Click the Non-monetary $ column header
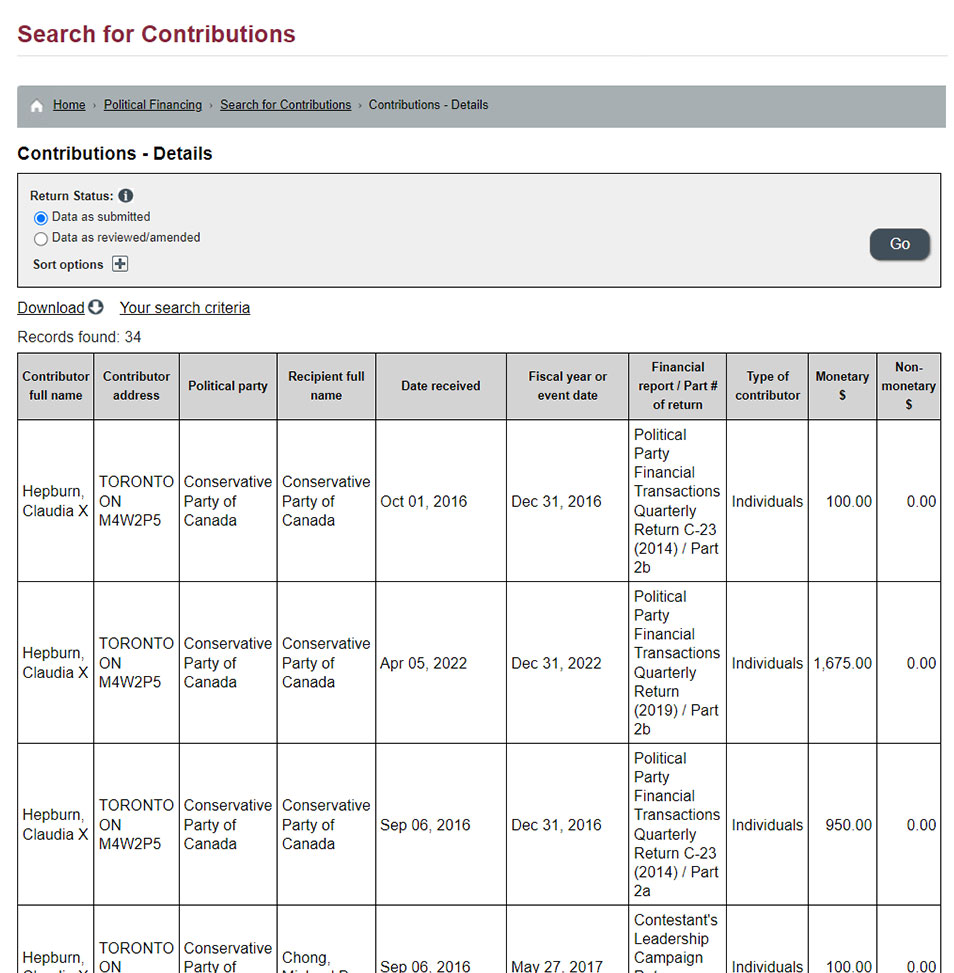This screenshot has height=973, width=954. click(x=909, y=386)
